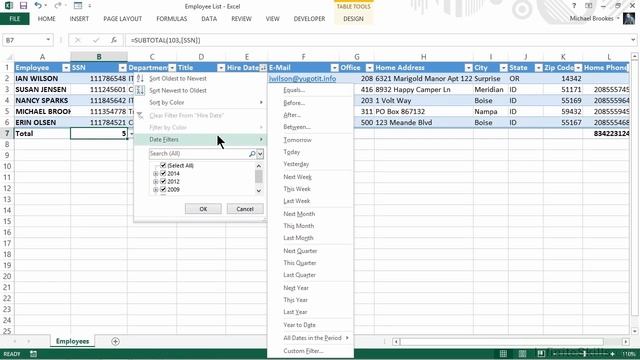
Task: Click Cancel in filter menu
Action: point(245,209)
